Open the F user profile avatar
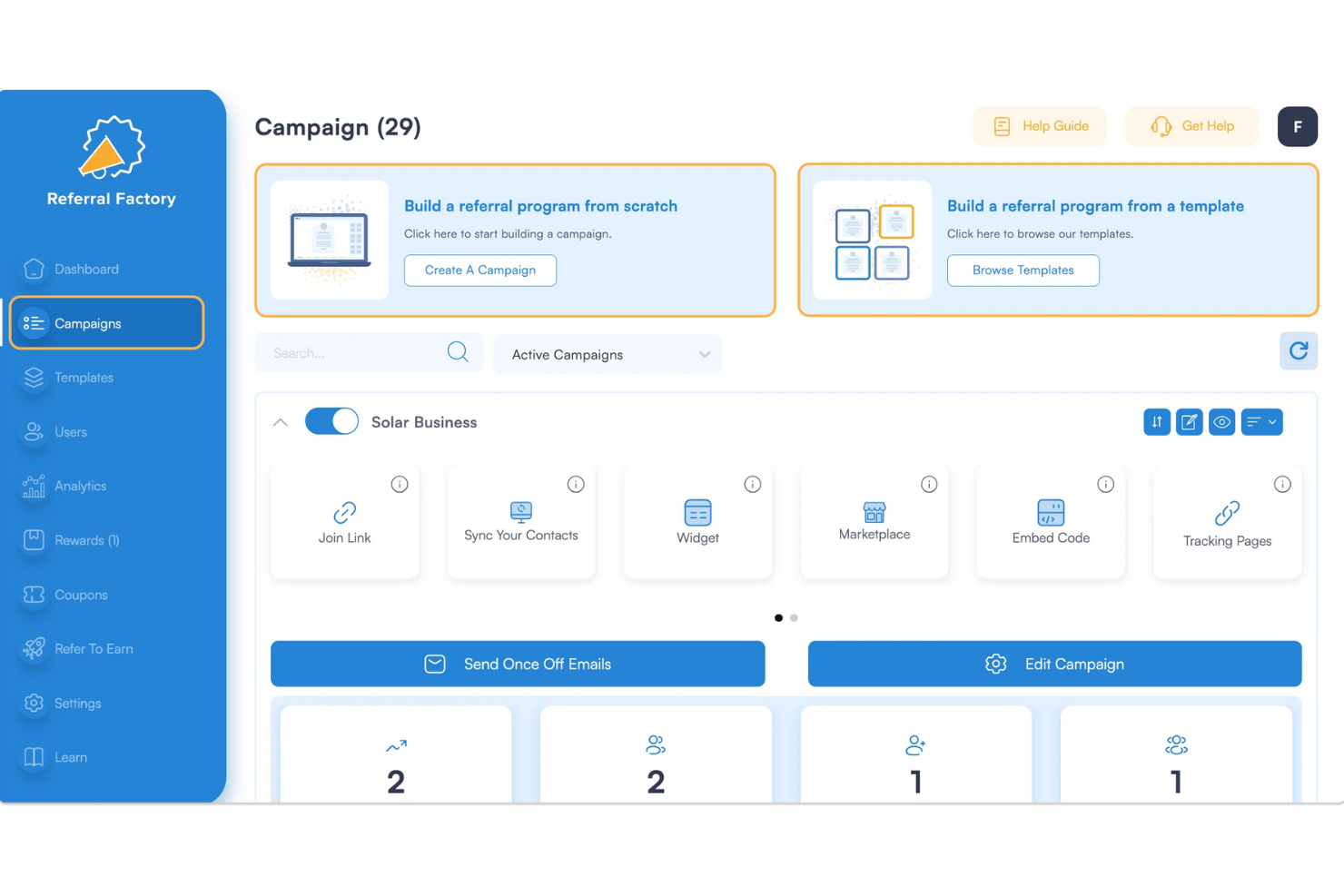This screenshot has height=896, width=1344. point(1298,126)
